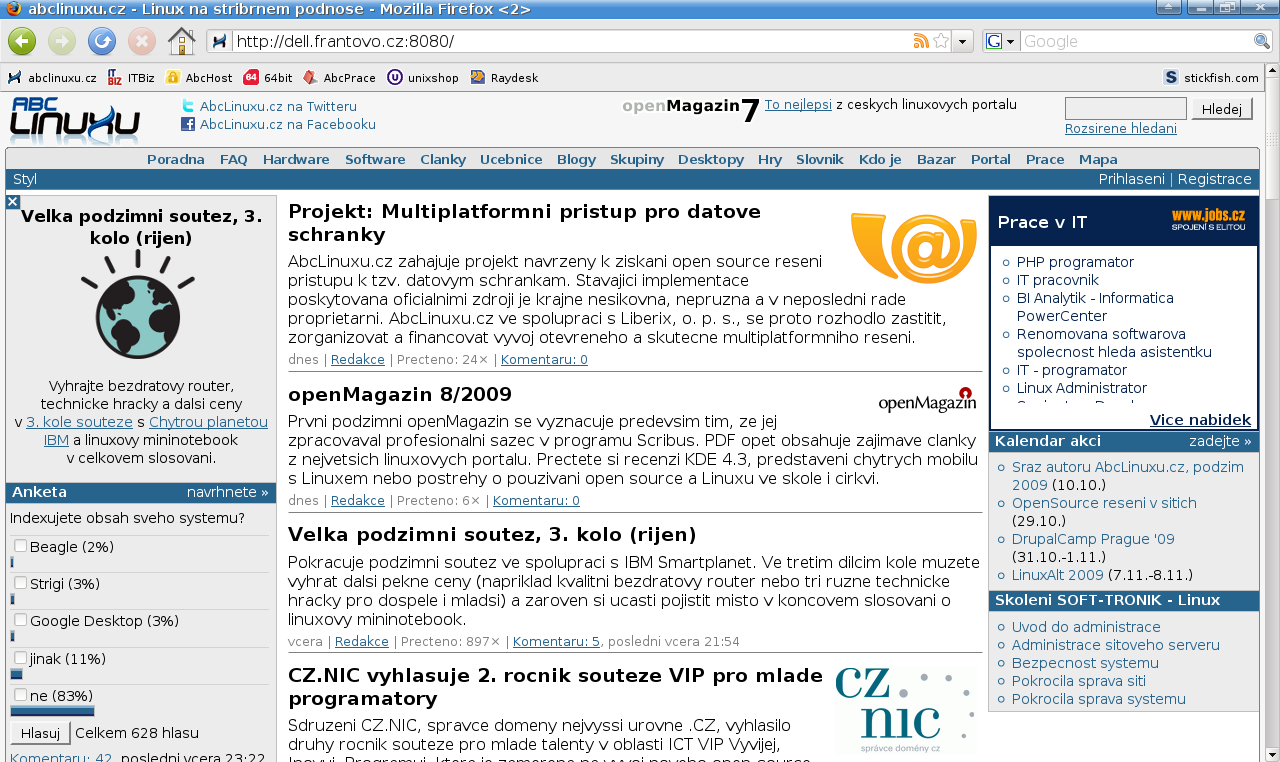Image resolution: width=1280 pixels, height=762 pixels.
Task: Open Komentaru: 5 link
Action: 556,641
